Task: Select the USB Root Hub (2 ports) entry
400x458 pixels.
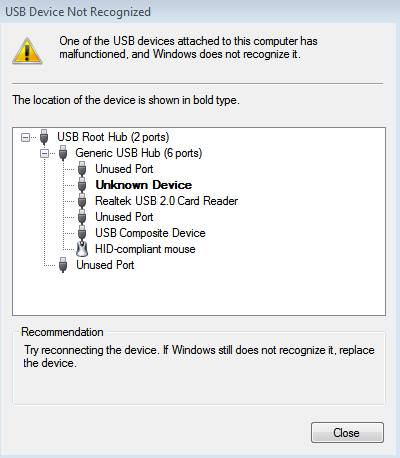Action: (113, 137)
